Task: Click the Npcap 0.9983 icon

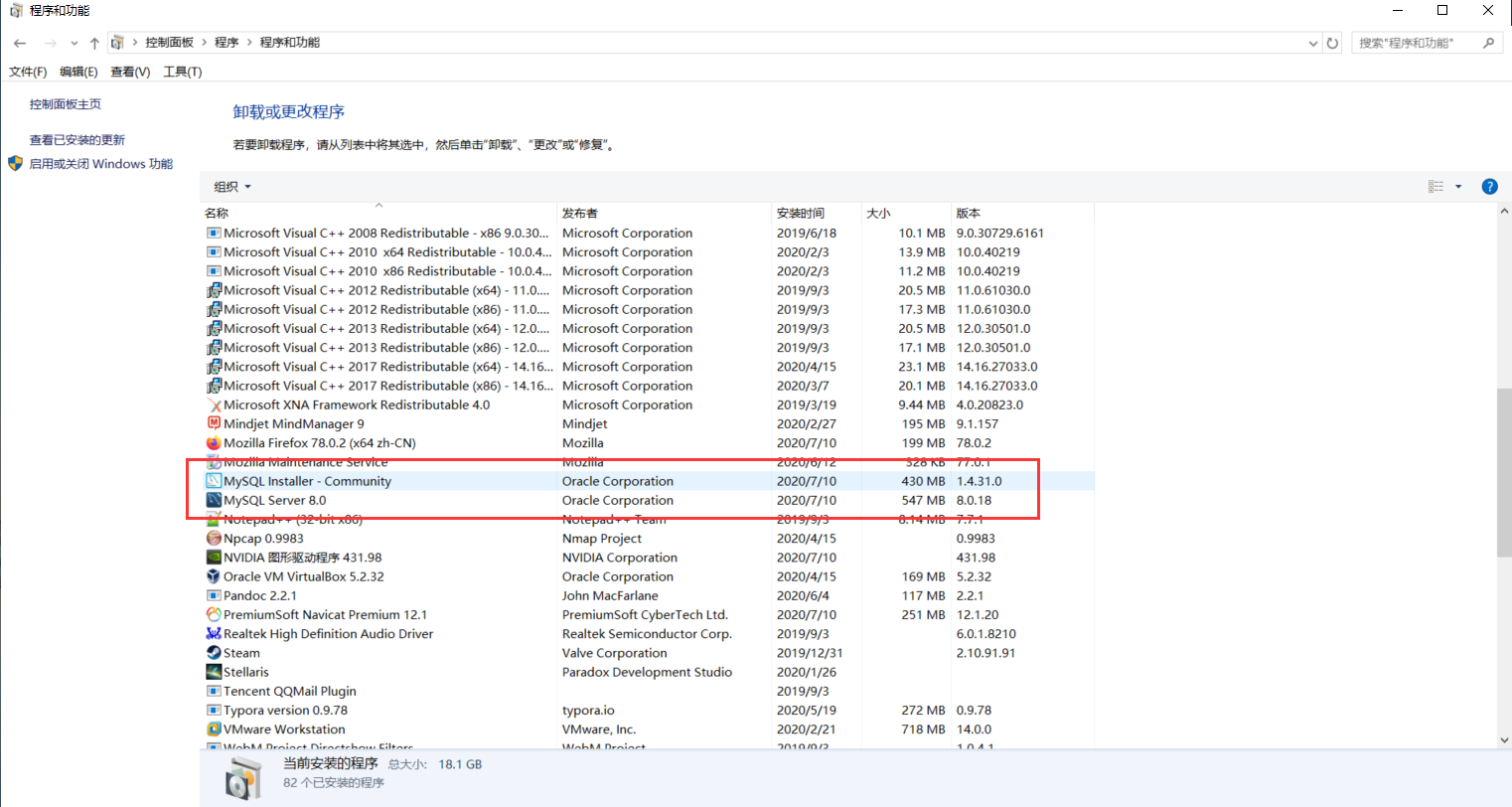Action: click(214, 539)
